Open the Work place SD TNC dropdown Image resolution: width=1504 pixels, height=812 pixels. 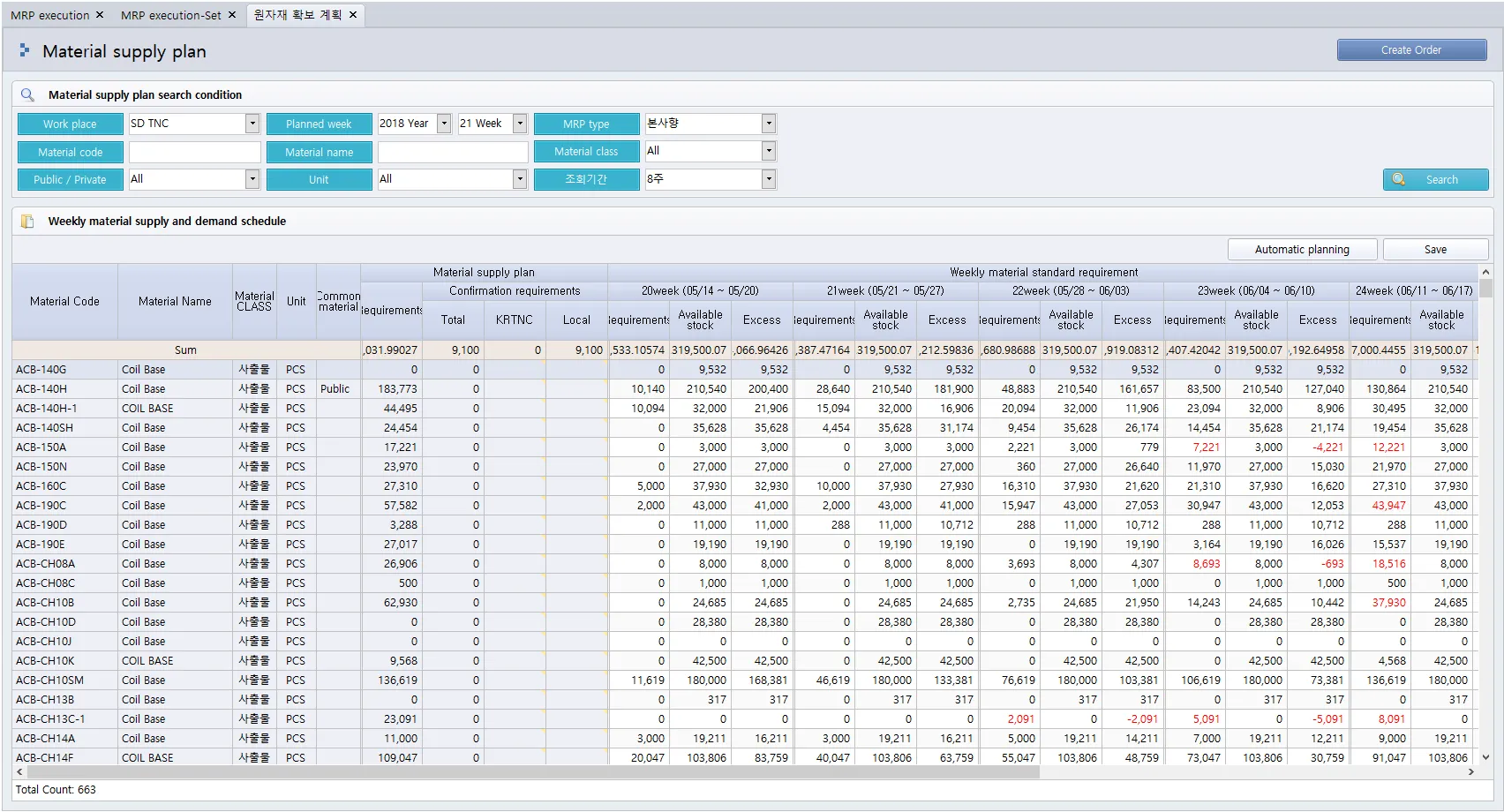(252, 124)
